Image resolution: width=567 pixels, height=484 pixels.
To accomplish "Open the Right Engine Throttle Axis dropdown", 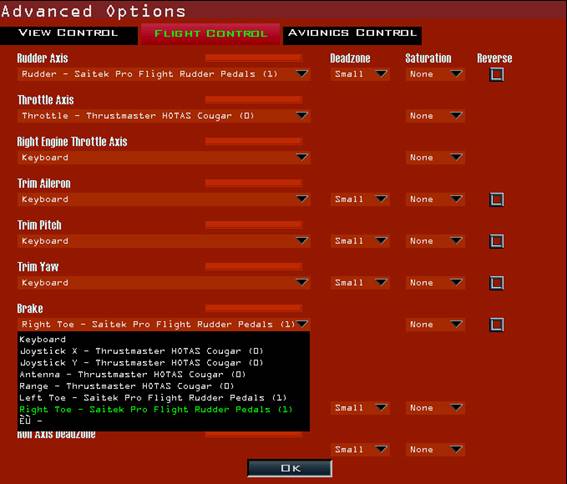I will (x=163, y=157).
